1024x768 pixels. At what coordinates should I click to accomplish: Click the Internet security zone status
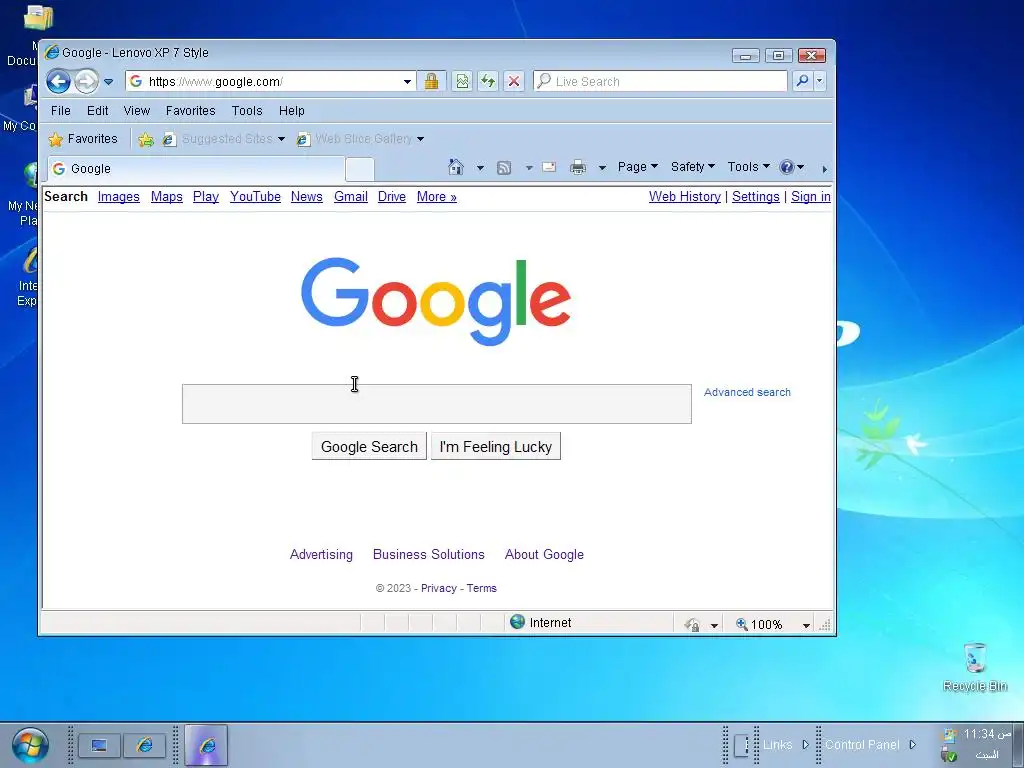541,622
